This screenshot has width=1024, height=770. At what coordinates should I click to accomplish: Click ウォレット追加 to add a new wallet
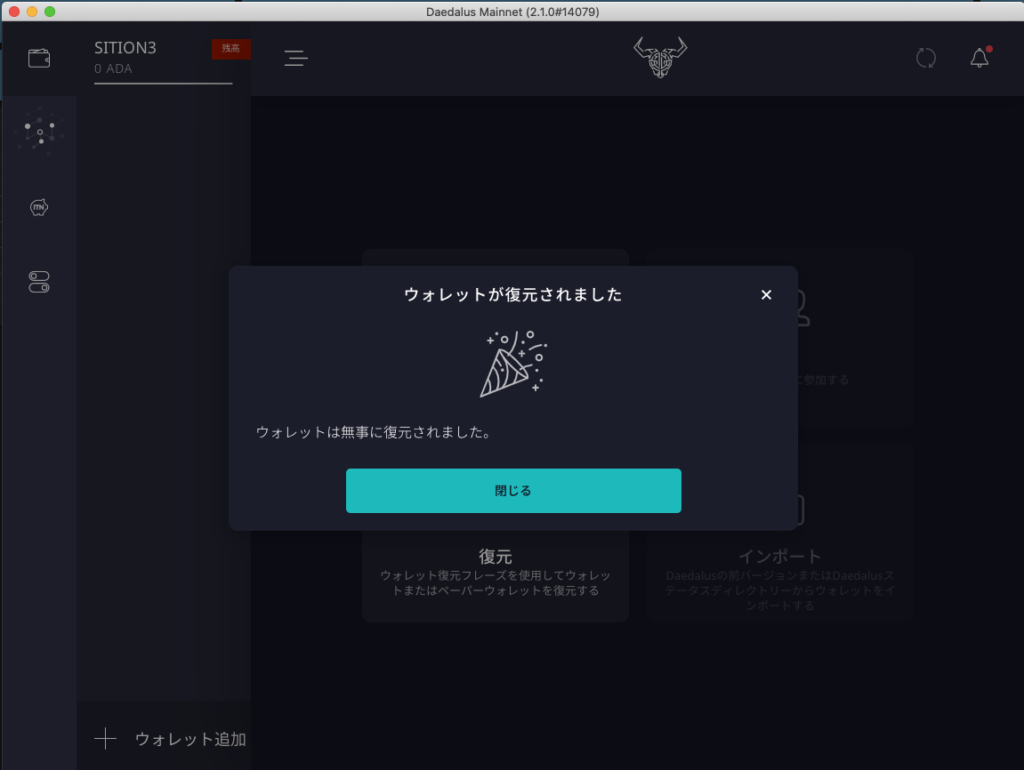click(190, 738)
